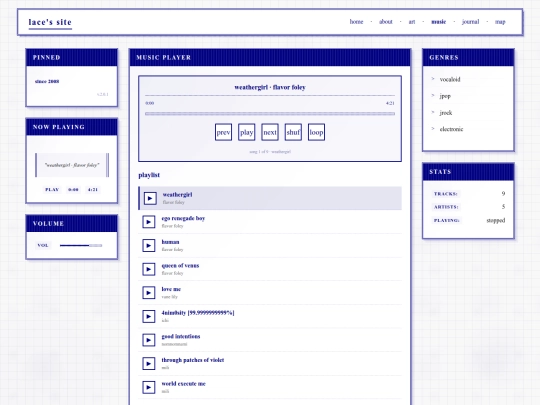The height and width of the screenshot is (405, 540).
Task: Click the 'stopped' playing status
Action: (496, 220)
